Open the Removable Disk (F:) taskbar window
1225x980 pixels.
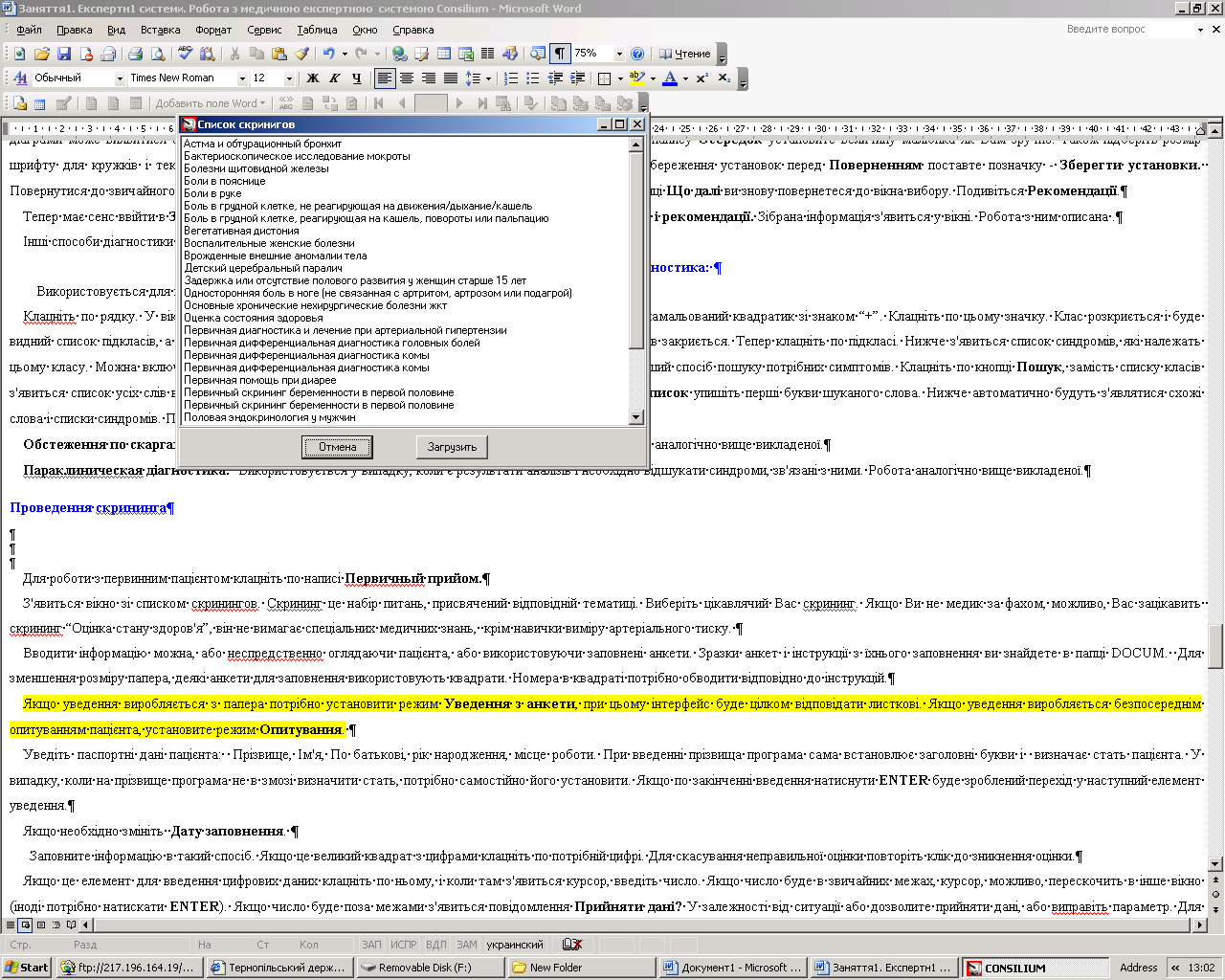click(x=429, y=968)
